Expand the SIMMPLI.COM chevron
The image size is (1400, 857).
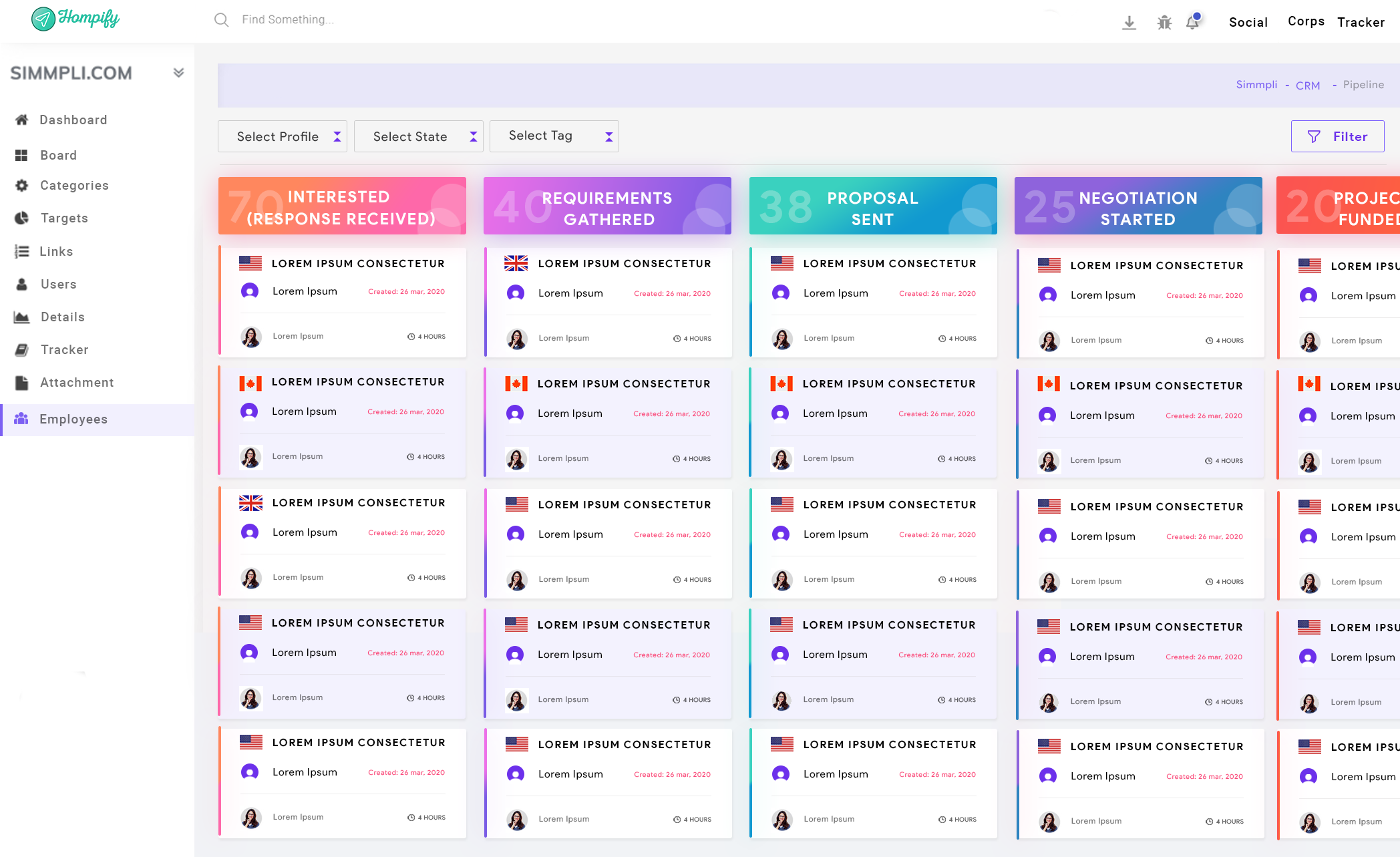pos(178,73)
